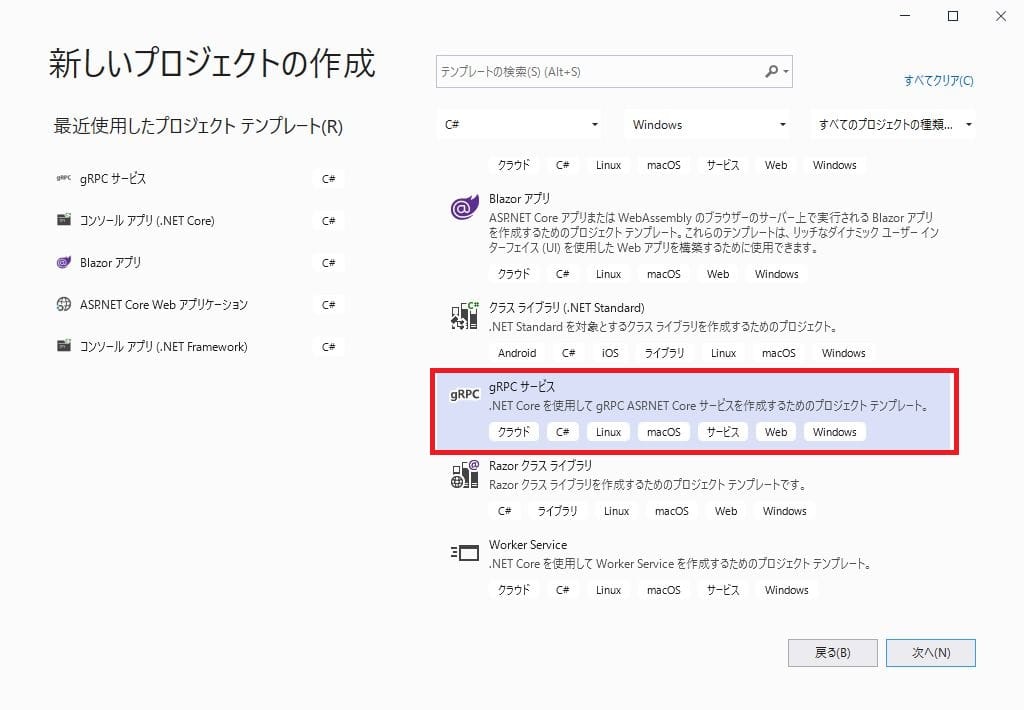Screen dimensions: 1024x710
Task: Click the クラウド tag in highlighted gRPC row
Action: pos(513,432)
